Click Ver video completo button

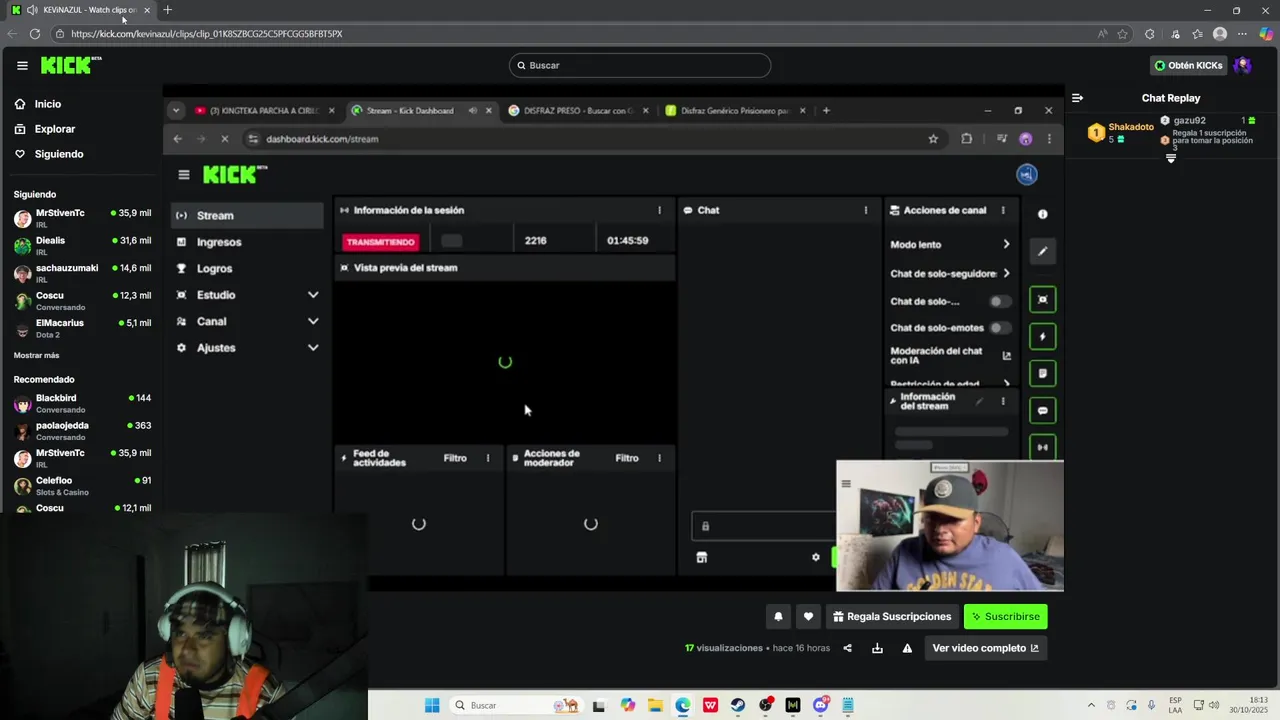pyautogui.click(x=985, y=648)
